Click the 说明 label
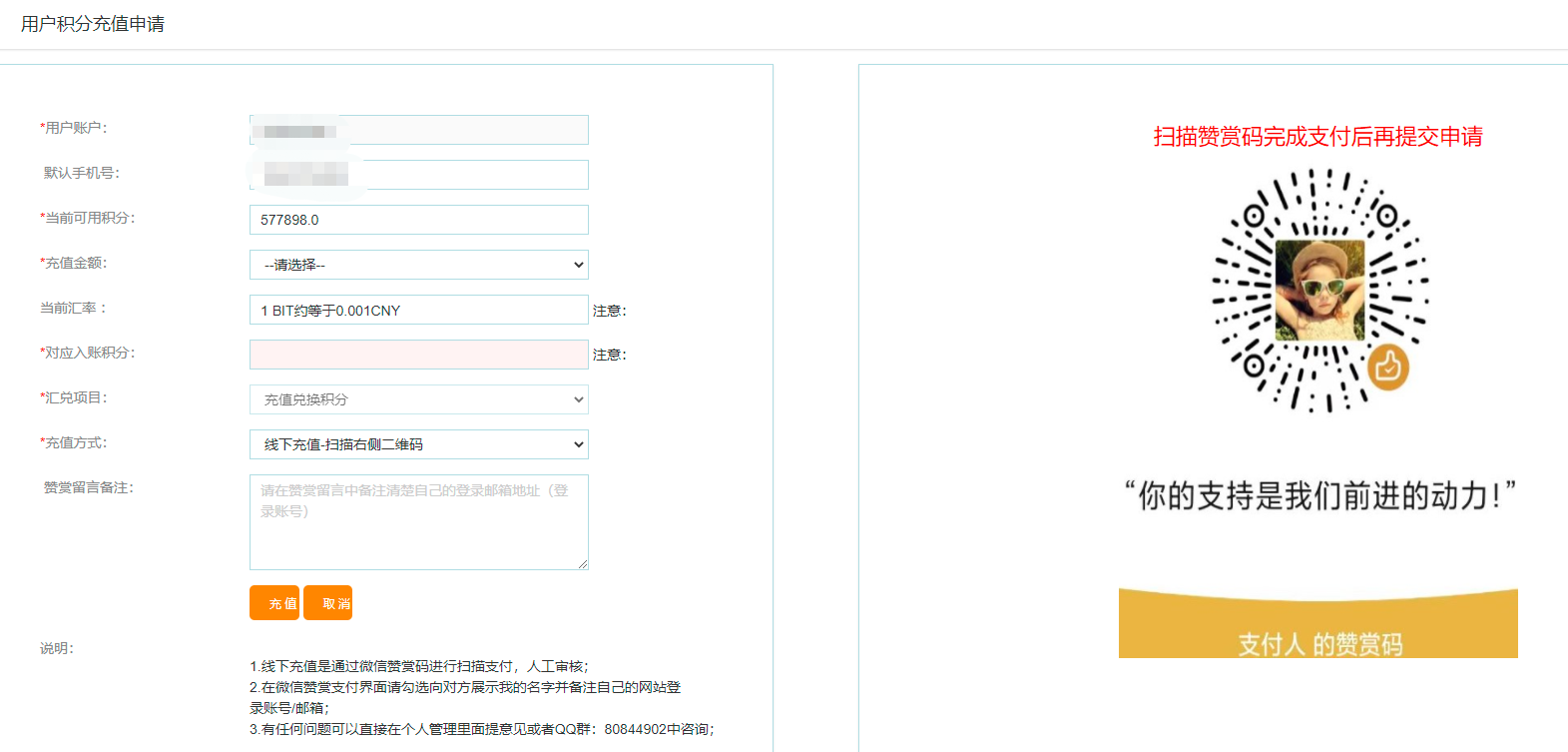The width and height of the screenshot is (1568, 752). 57,648
